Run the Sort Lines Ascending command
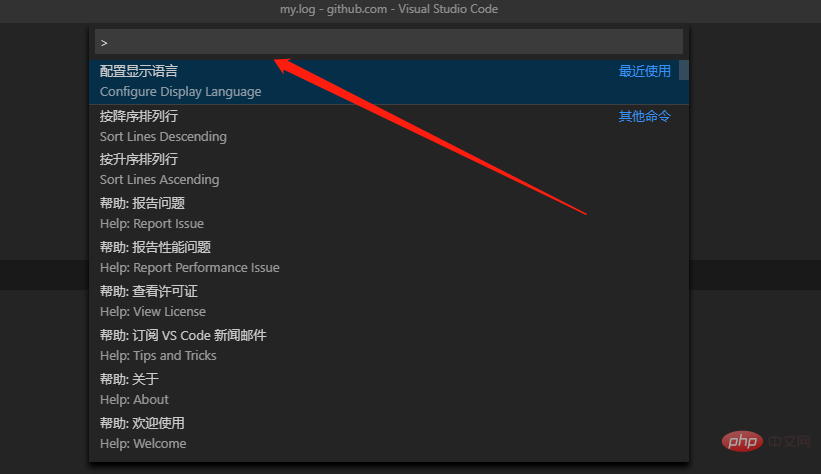Image resolution: width=821 pixels, height=474 pixels. 389,170
